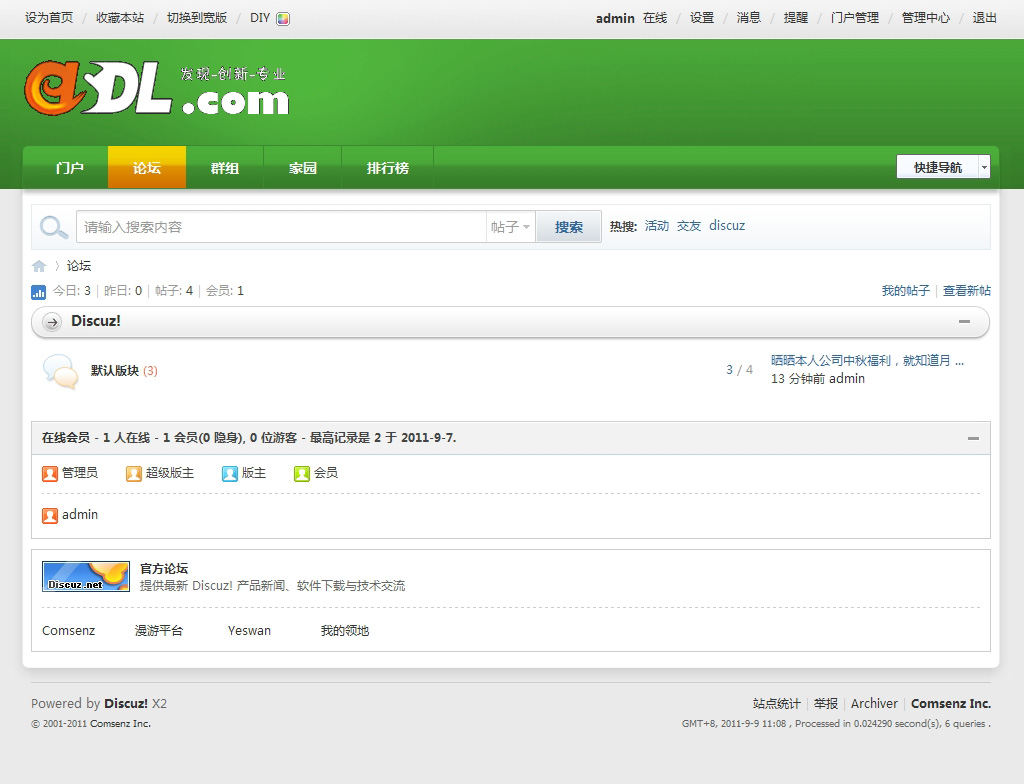The image size is (1024, 784).
Task: Click the 搜索 button
Action: point(568,227)
